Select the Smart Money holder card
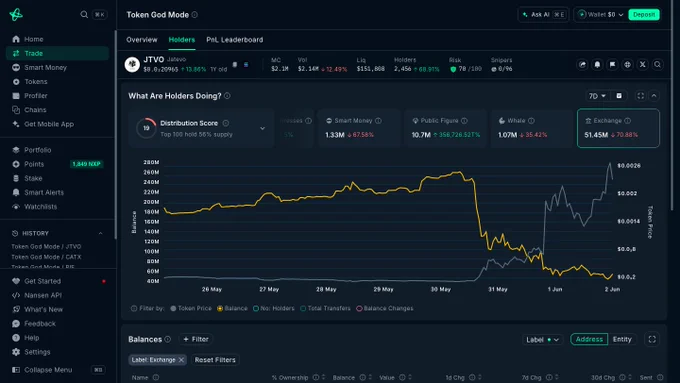 click(x=359, y=128)
